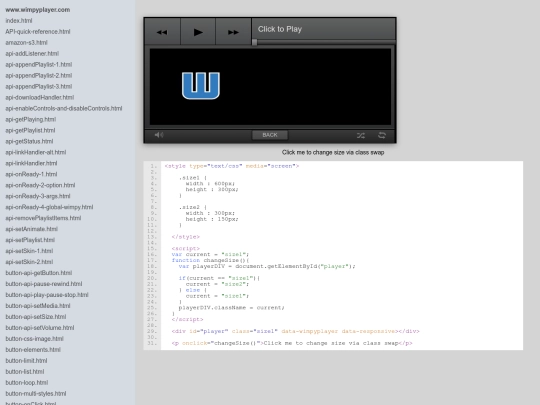Open index.html in the sidebar

(x=19, y=21)
